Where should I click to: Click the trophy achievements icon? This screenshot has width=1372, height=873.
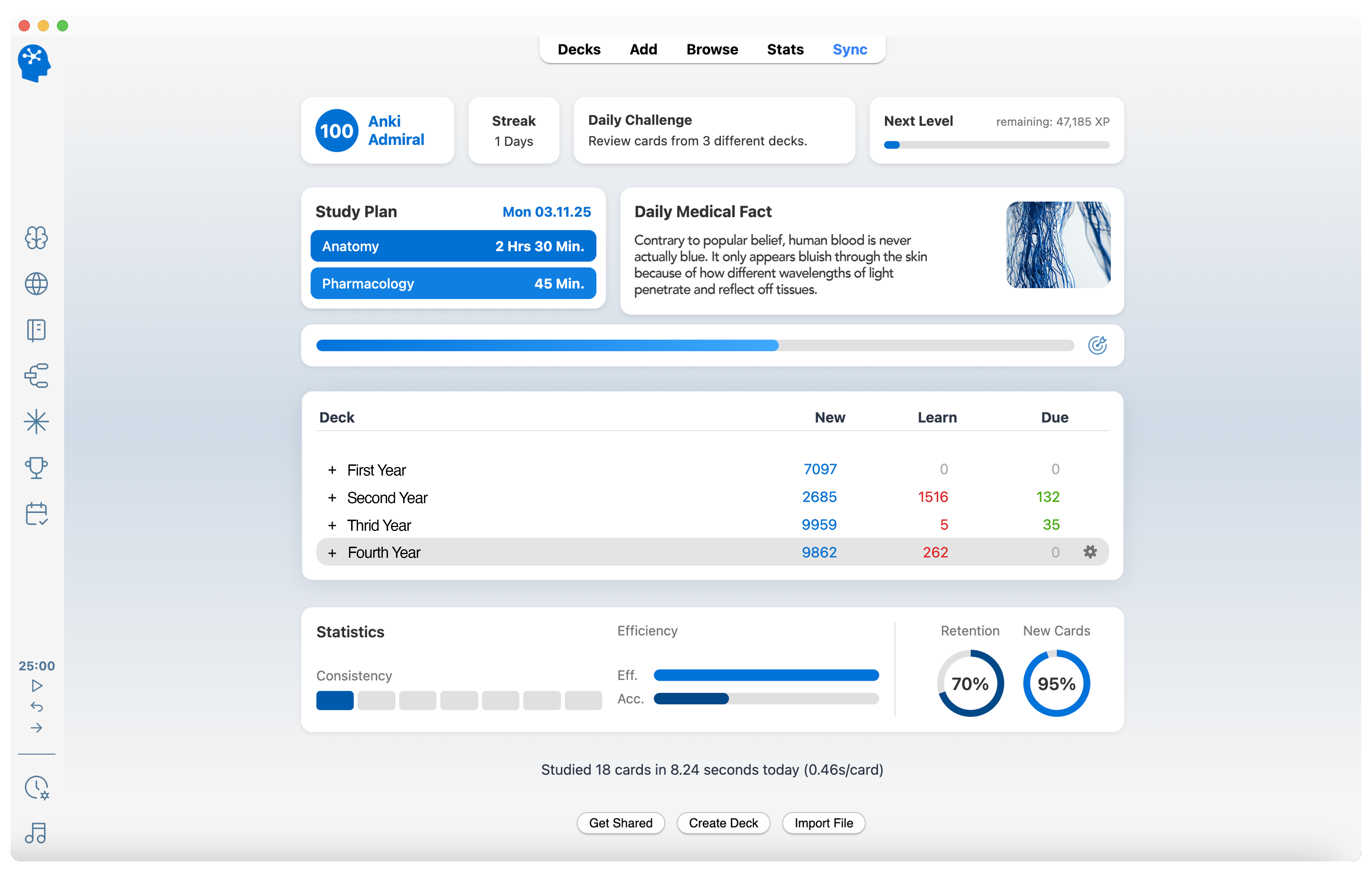click(x=36, y=468)
